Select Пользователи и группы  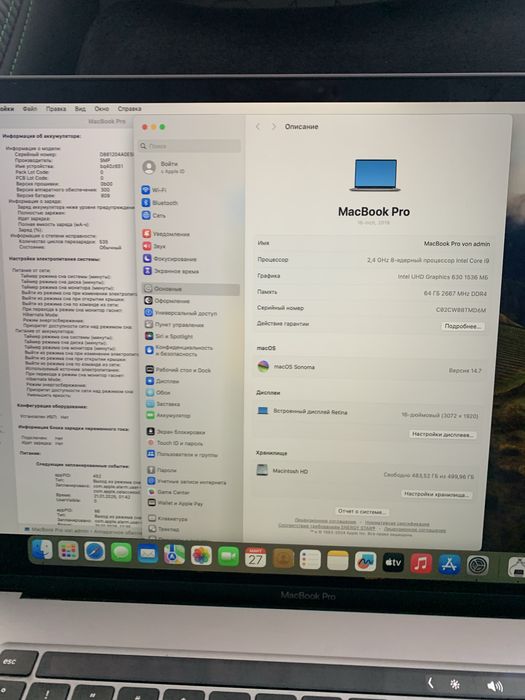(x=183, y=454)
